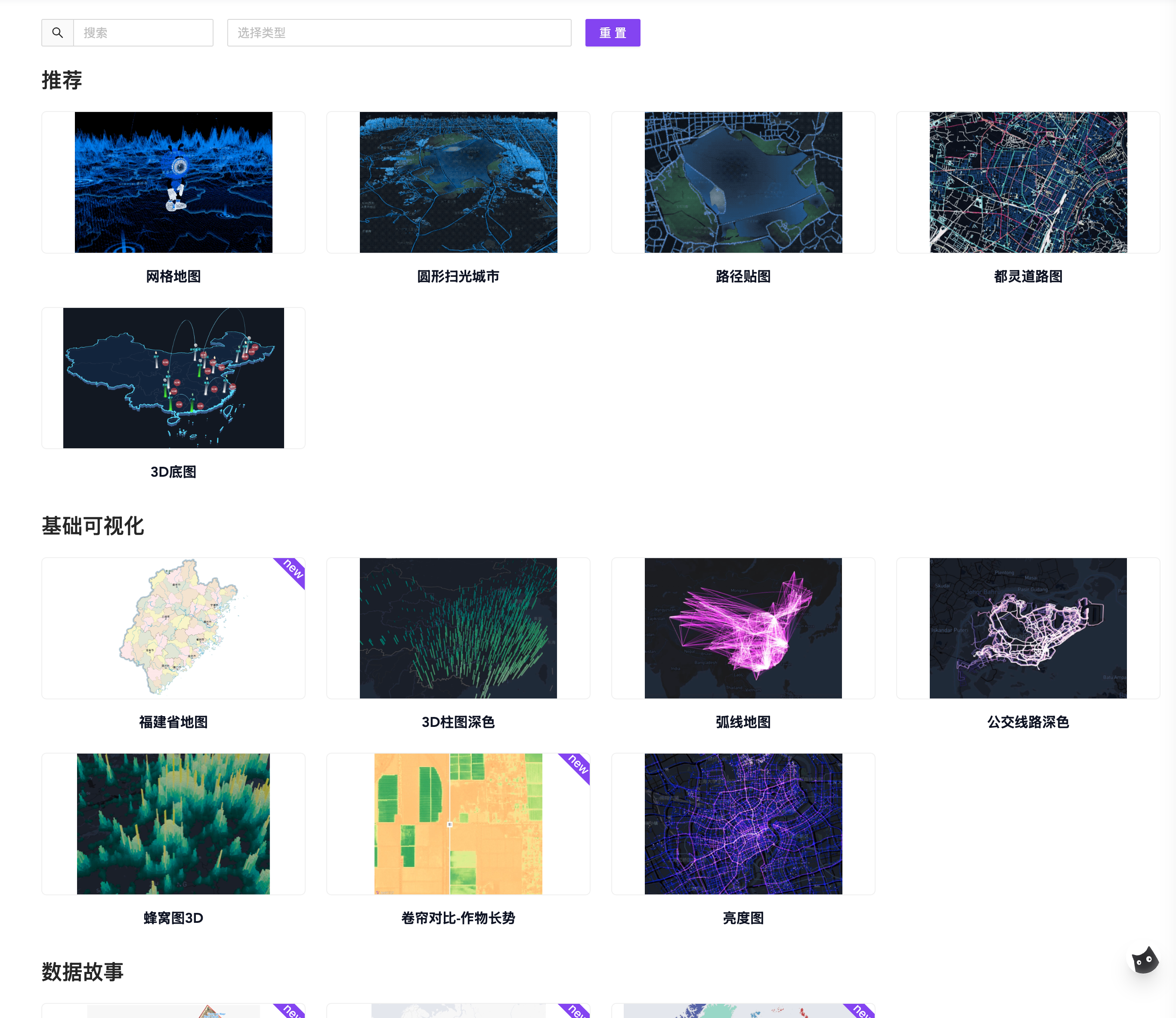The image size is (1176, 1018).
Task: Open the 网格地图 thumbnail
Action: pos(173,182)
